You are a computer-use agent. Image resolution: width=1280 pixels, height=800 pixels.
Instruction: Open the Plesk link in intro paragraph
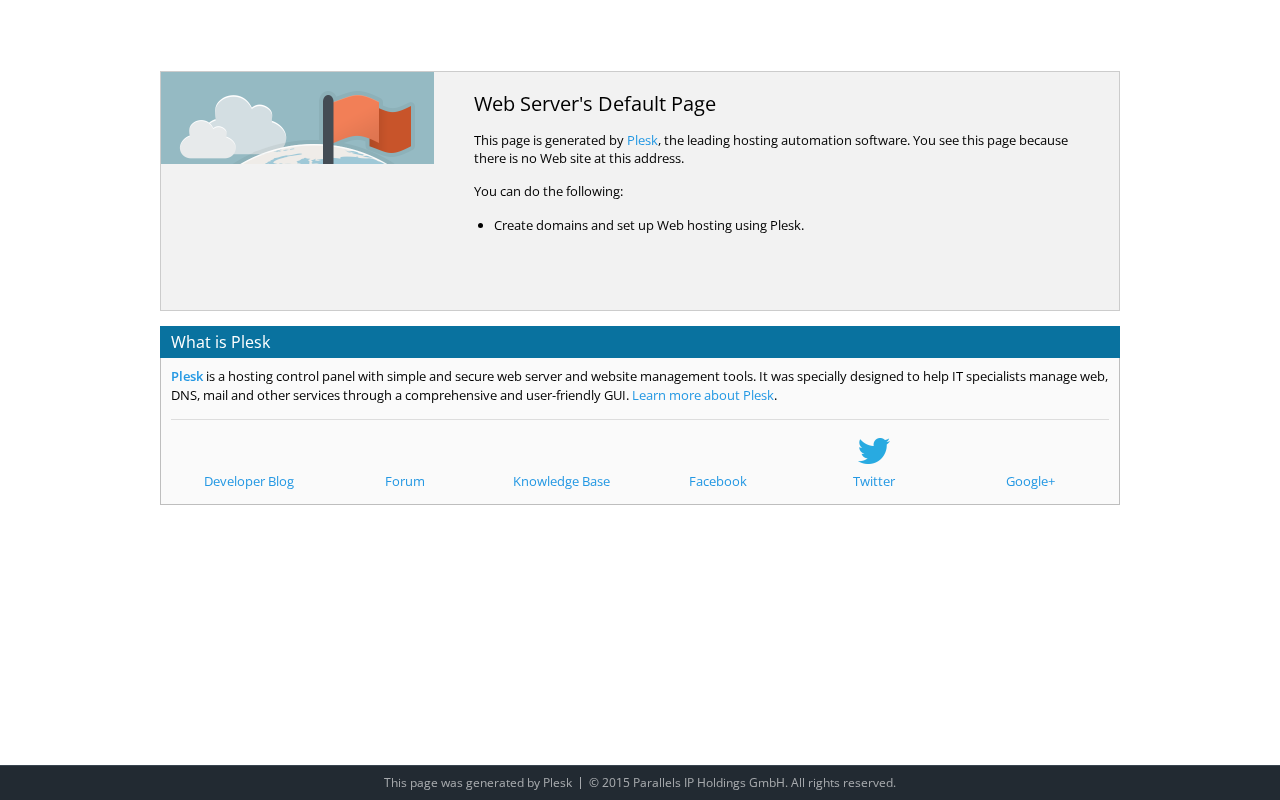pyautogui.click(x=642, y=140)
